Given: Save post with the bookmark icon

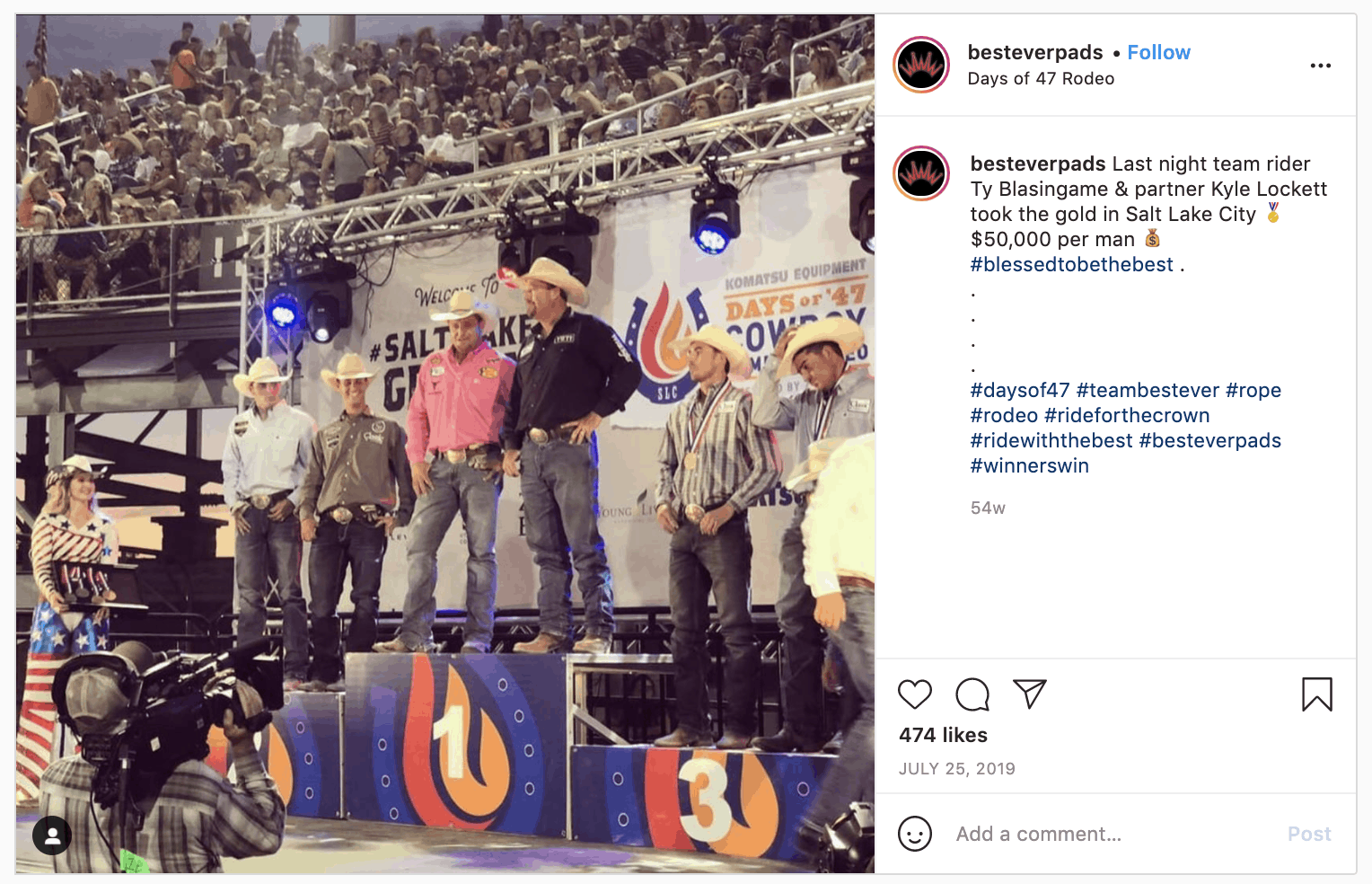Looking at the screenshot, I should pos(1317,694).
